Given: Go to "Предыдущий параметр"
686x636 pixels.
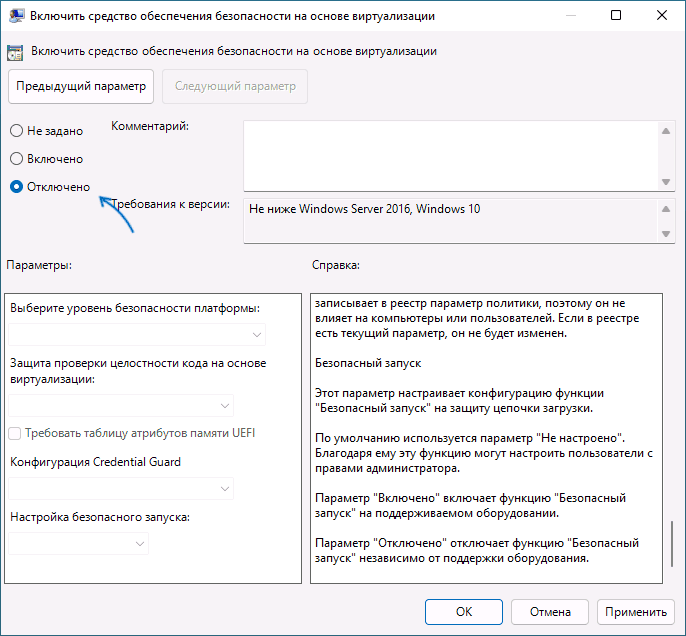Looking at the screenshot, I should pyautogui.click(x=79, y=86).
